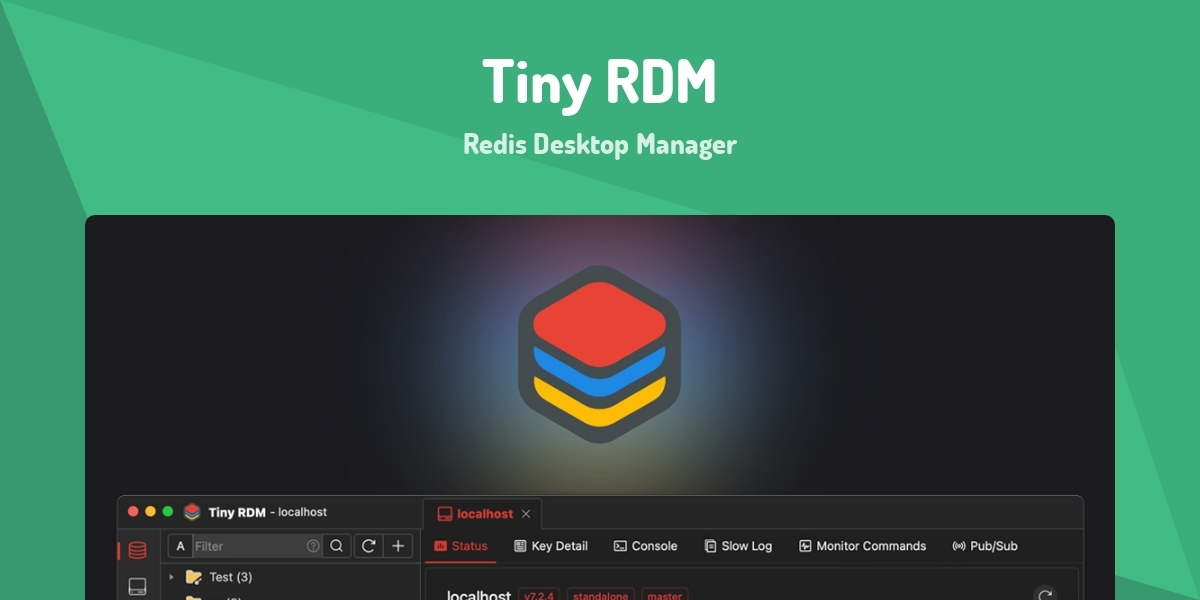The width and height of the screenshot is (1200, 600).
Task: Open the database browser sidebar icon
Action: pyautogui.click(x=138, y=550)
